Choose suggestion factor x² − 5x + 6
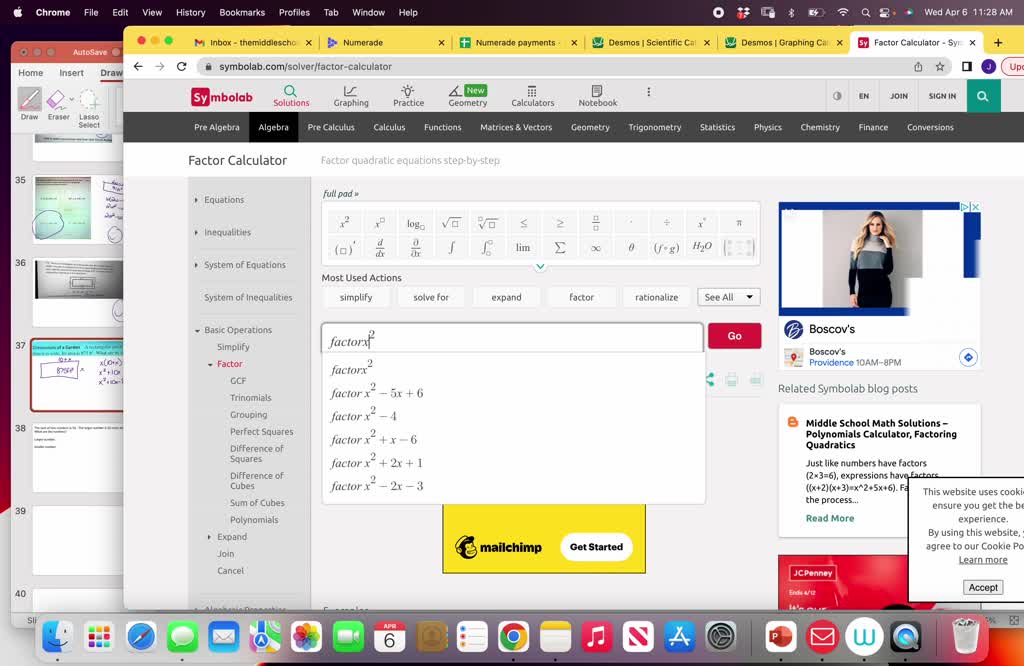1024x666 pixels. (377, 393)
